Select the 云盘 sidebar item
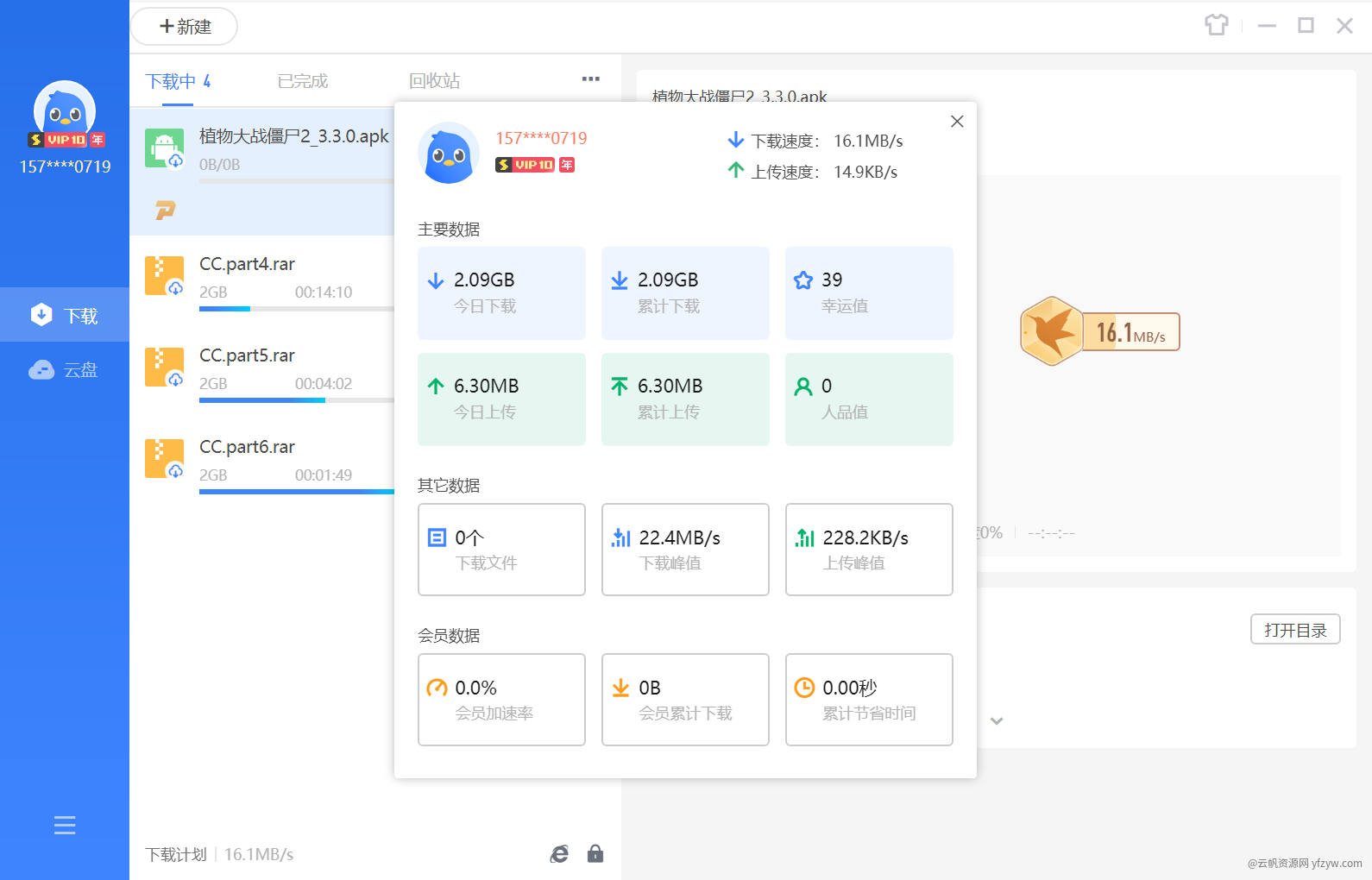 (x=65, y=370)
